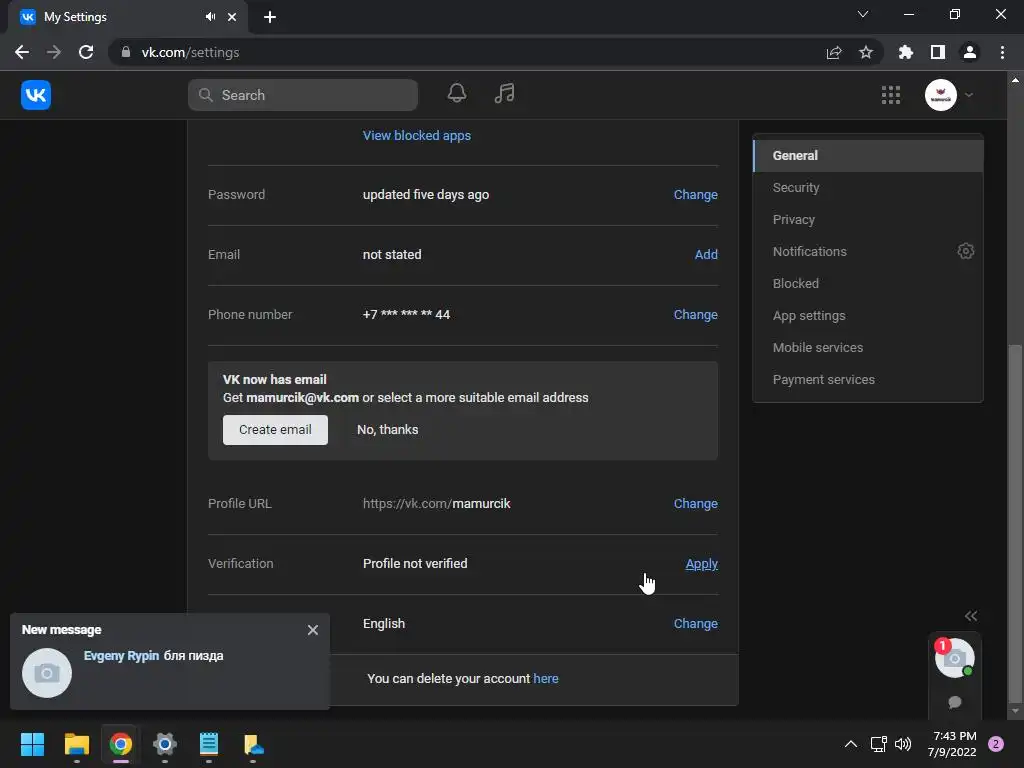Click the share this page icon
The image size is (1024, 768).
tap(834, 52)
